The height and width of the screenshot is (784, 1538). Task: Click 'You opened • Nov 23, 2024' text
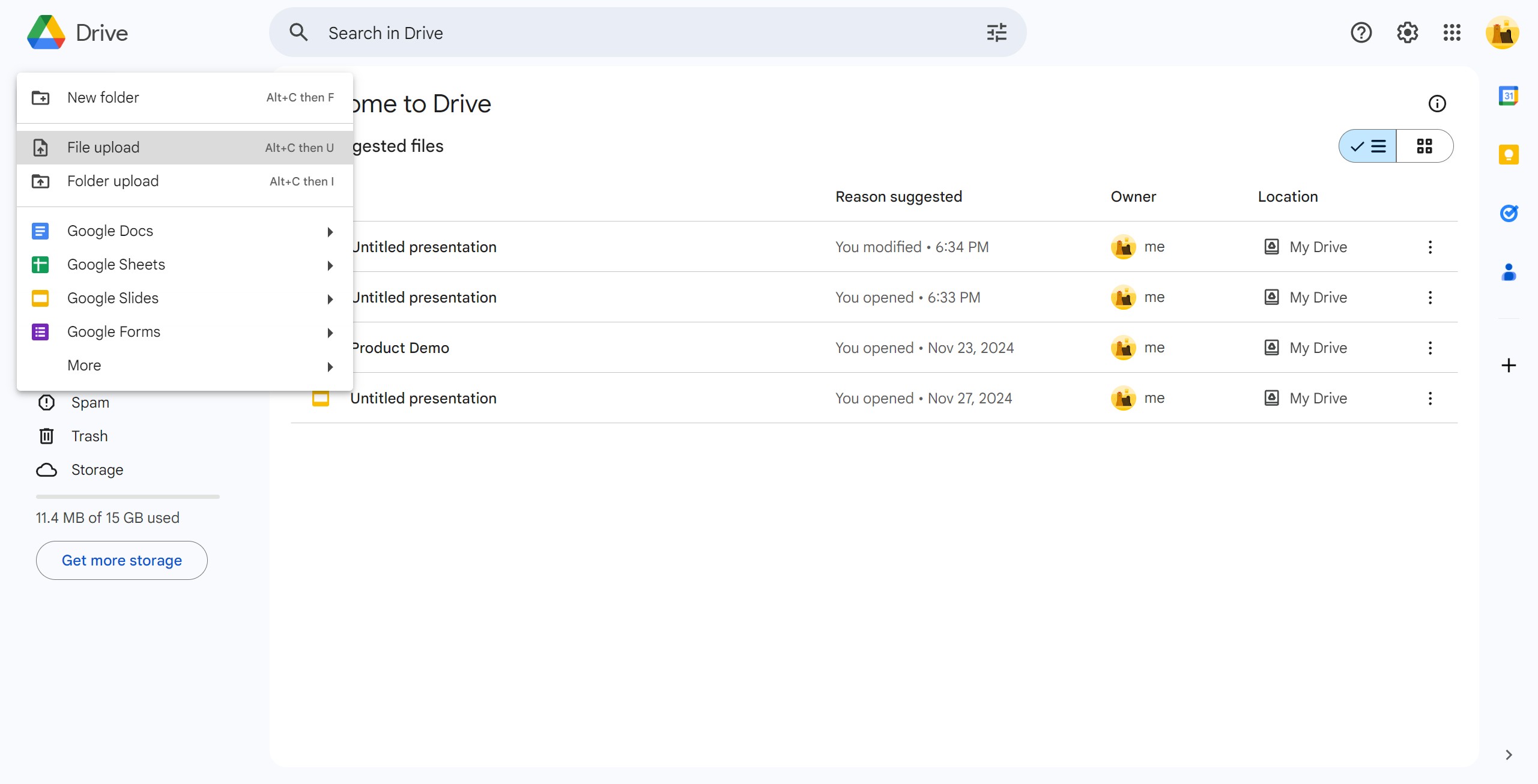(924, 348)
